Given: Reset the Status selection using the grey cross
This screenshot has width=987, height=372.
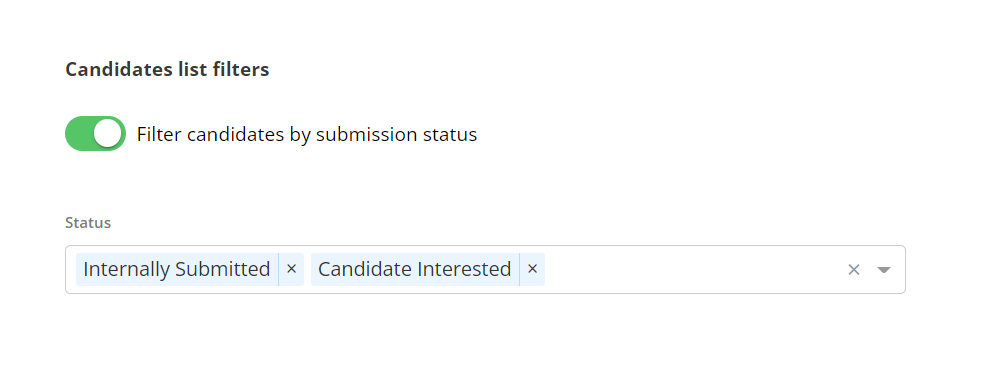Looking at the screenshot, I should pyautogui.click(x=854, y=270).
